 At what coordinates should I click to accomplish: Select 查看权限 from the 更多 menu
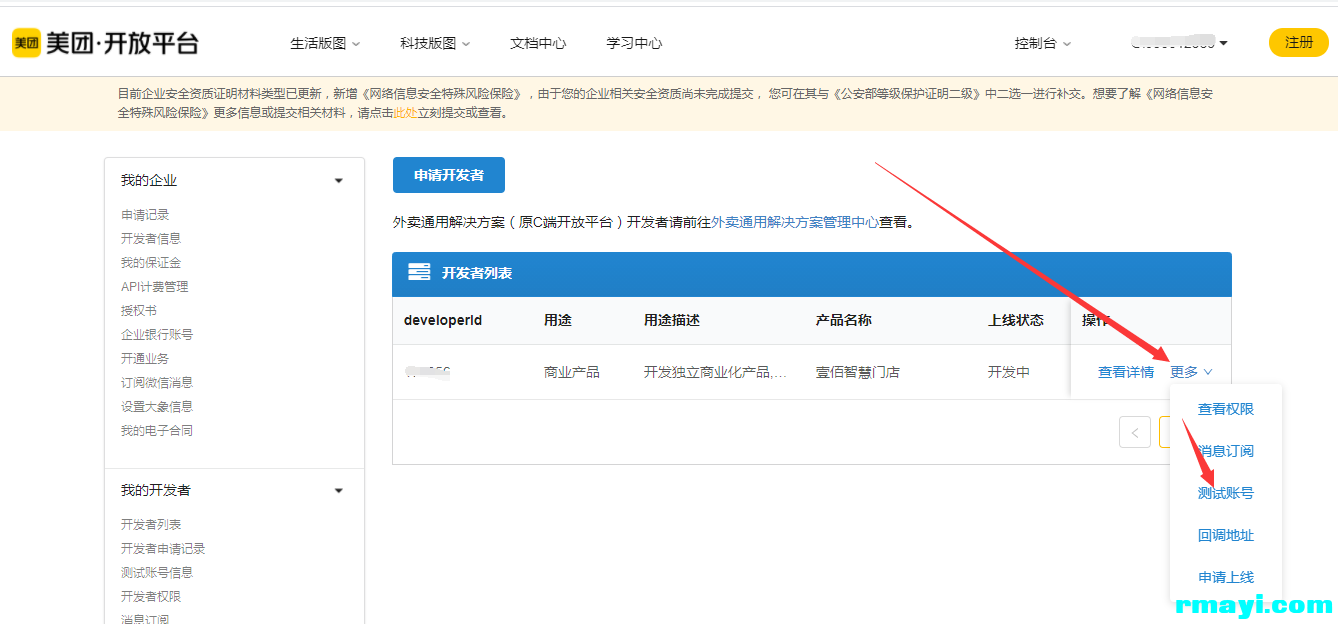[1226, 409]
